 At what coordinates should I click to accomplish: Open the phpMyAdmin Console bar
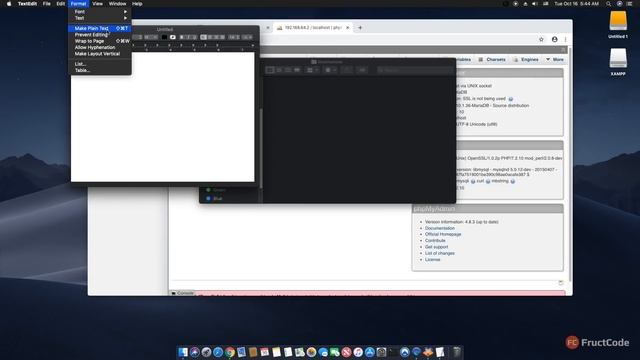182,293
